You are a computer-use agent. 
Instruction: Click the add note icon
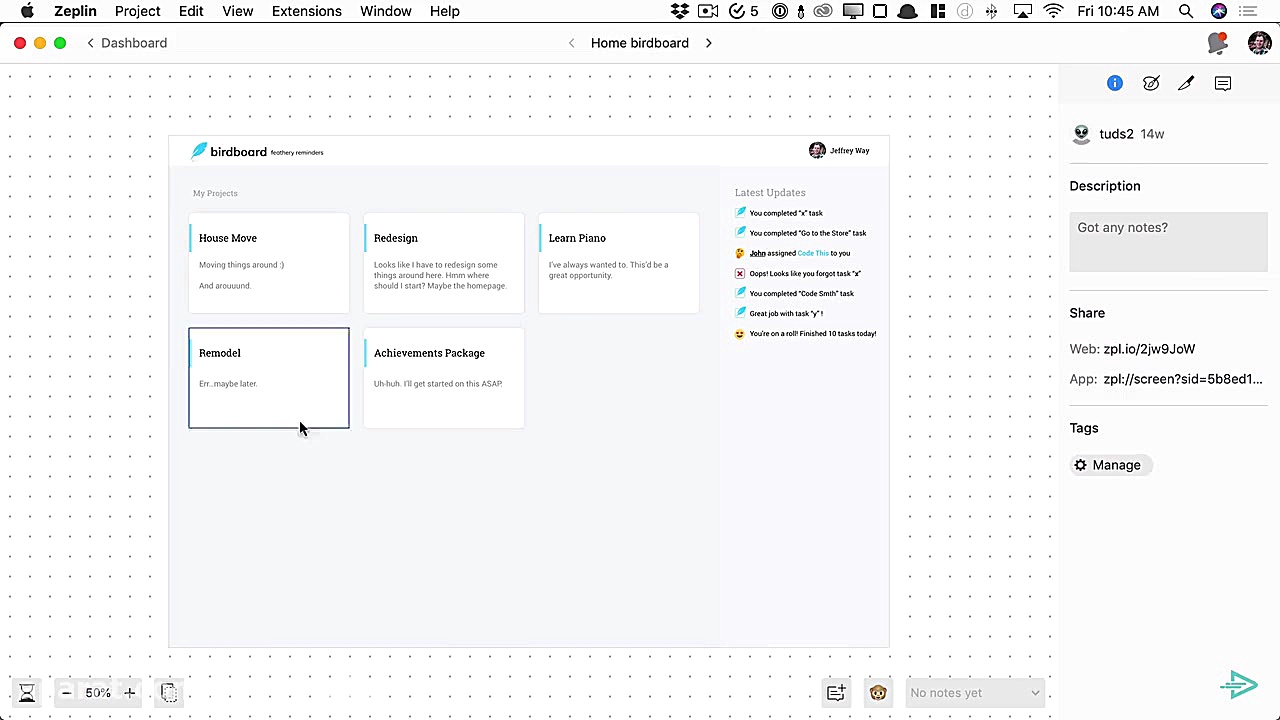pyautogui.click(x=836, y=692)
